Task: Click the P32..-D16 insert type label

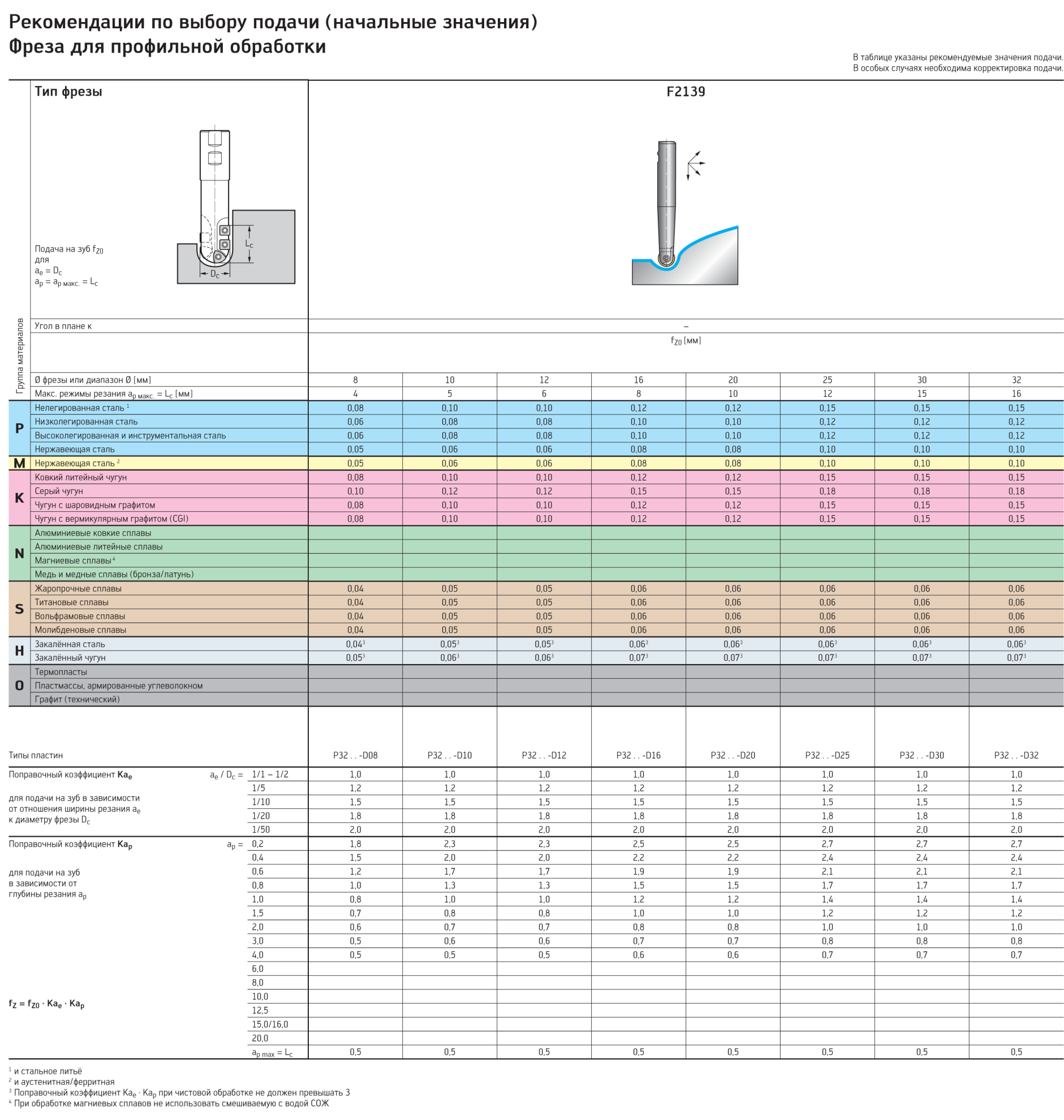Action: pos(638,755)
